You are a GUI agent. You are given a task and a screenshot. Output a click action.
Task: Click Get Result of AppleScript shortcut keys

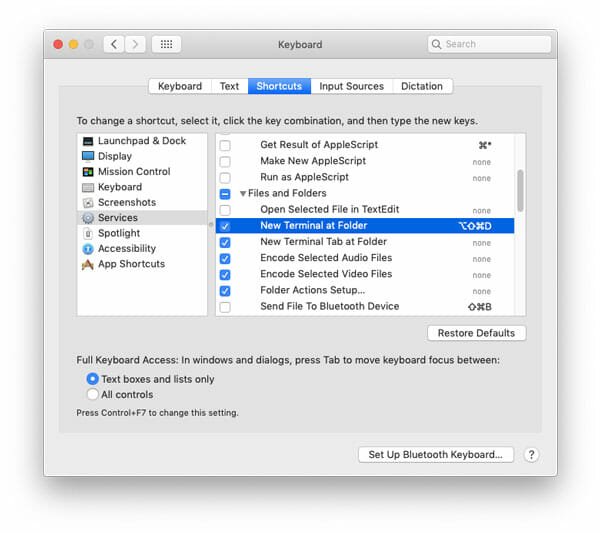click(485, 145)
